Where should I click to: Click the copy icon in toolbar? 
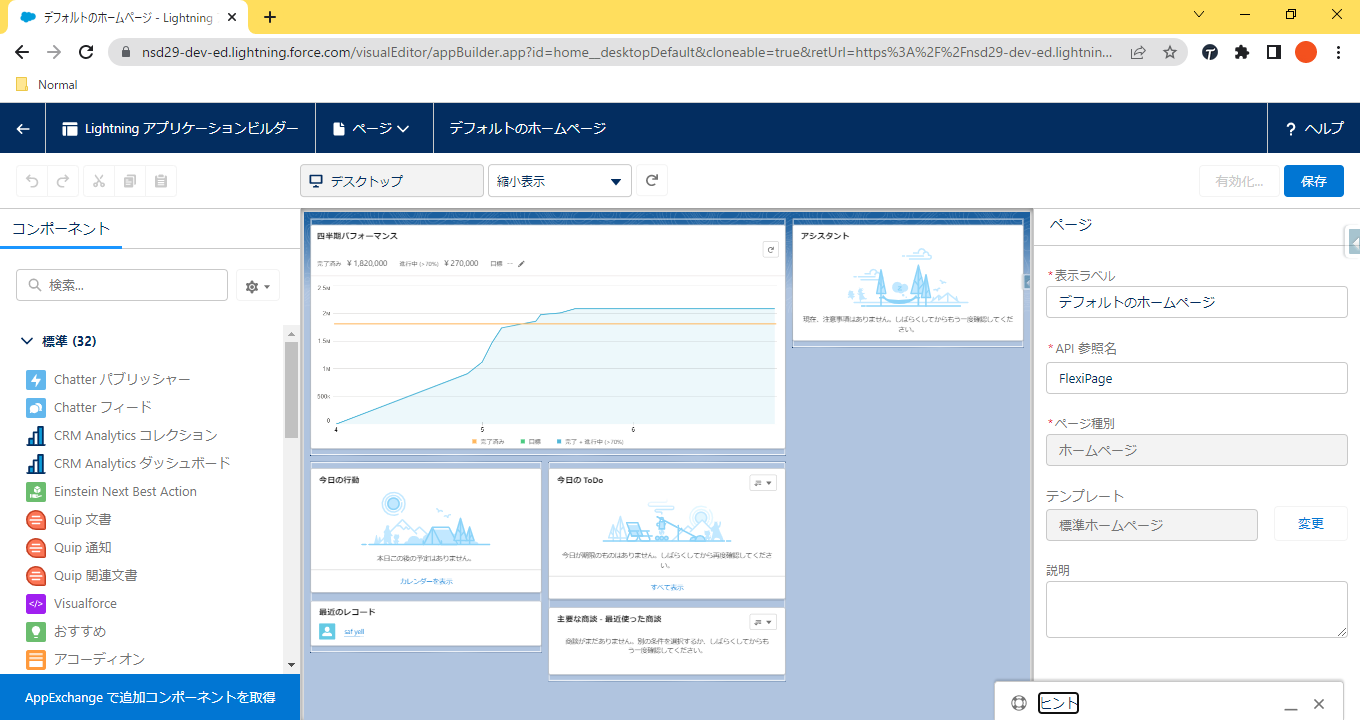(x=129, y=181)
